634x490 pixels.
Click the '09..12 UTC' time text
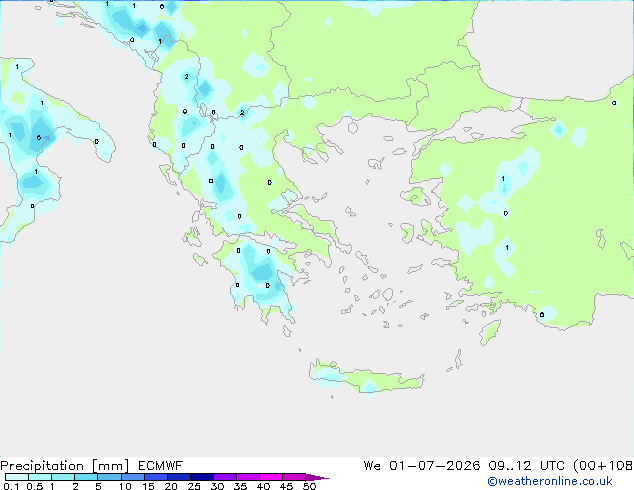point(525,466)
